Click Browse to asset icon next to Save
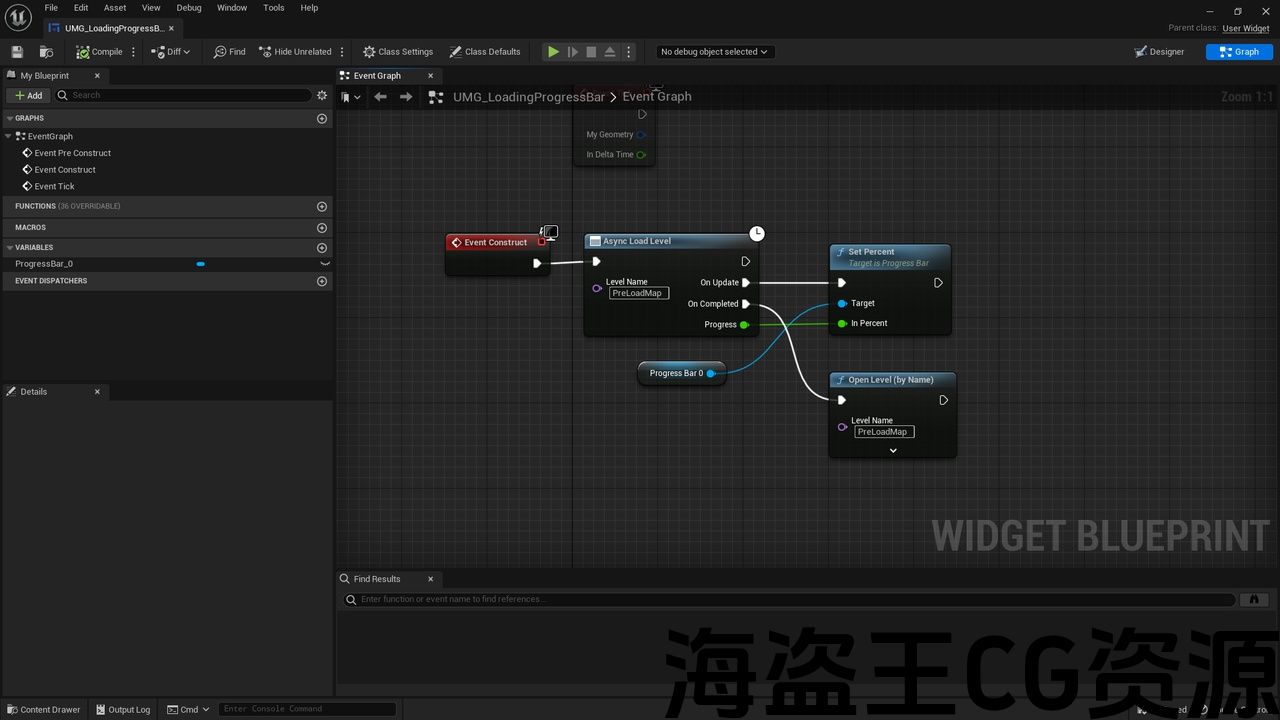1280x720 pixels. pyautogui.click(x=46, y=52)
